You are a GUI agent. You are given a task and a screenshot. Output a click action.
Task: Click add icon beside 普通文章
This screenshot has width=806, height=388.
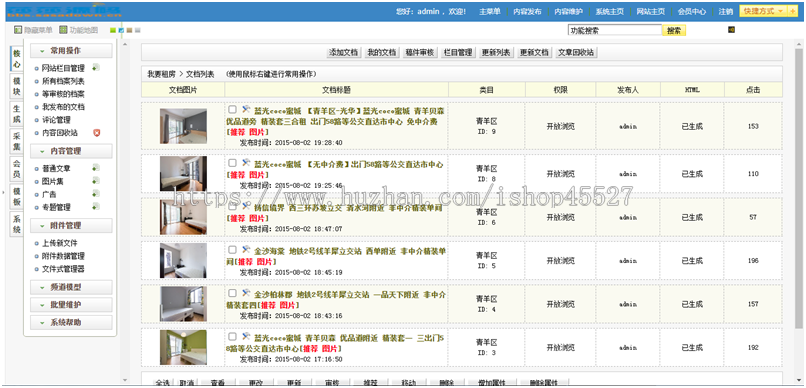pos(96,168)
